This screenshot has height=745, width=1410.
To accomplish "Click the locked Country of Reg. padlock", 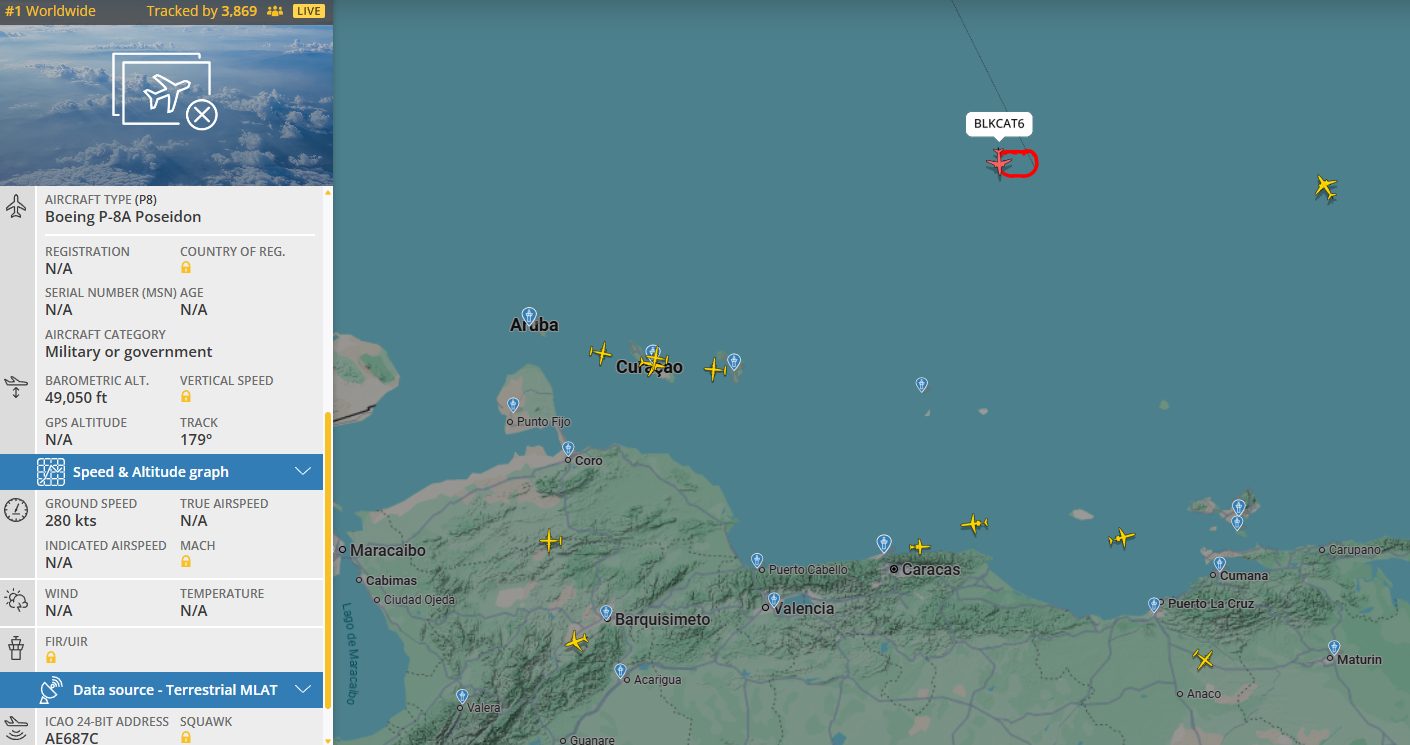I will tap(186, 268).
